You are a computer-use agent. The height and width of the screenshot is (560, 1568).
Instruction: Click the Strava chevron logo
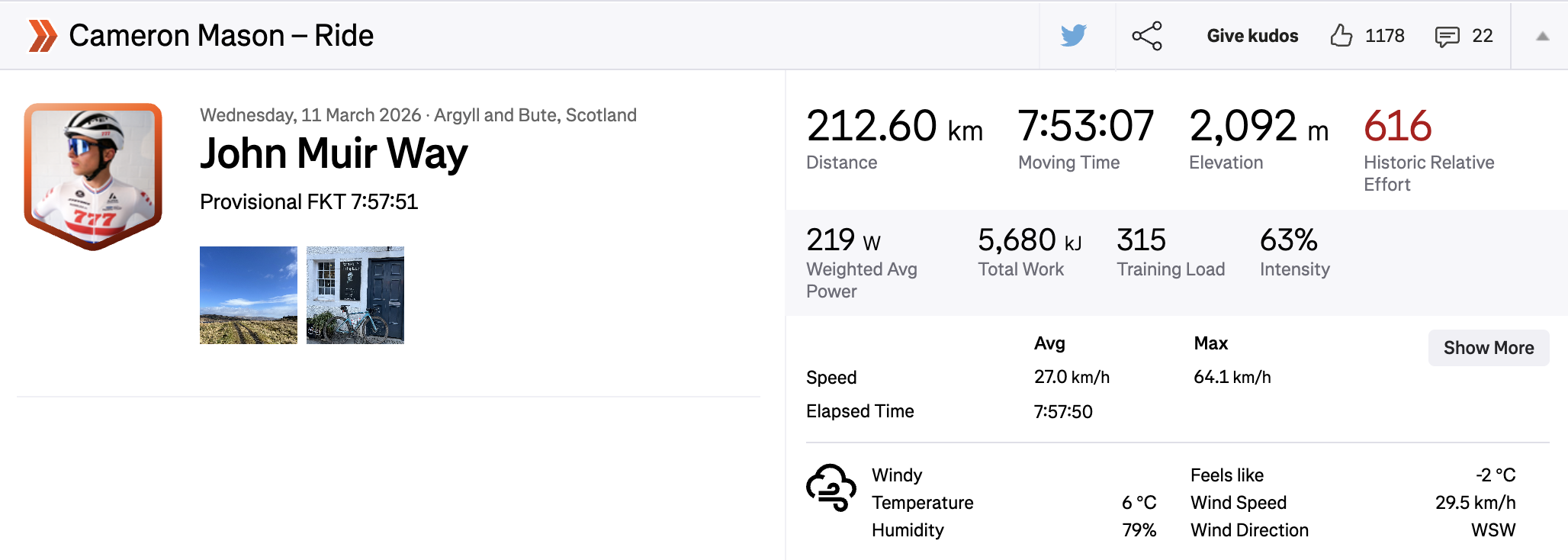[42, 34]
